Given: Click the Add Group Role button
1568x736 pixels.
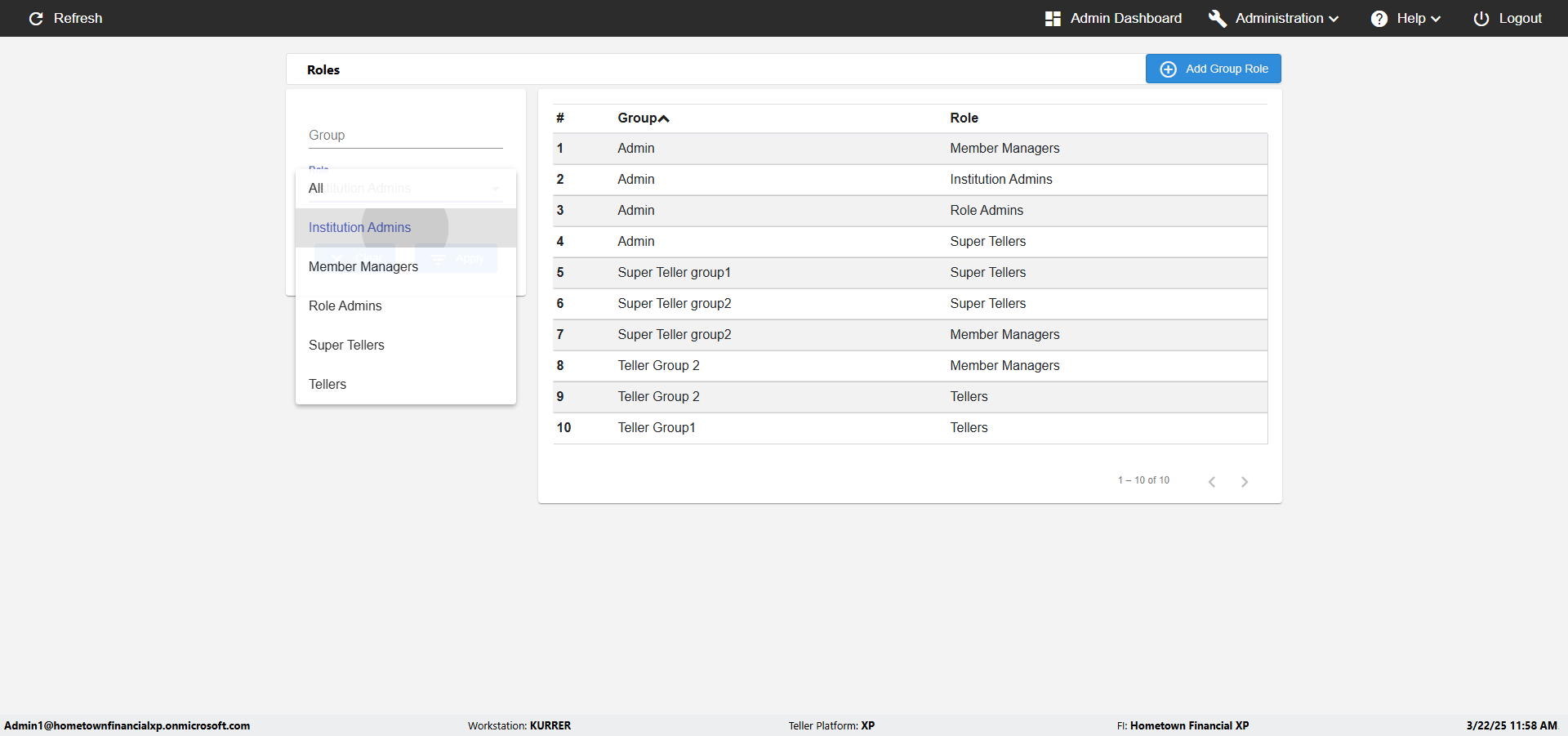Looking at the screenshot, I should pyautogui.click(x=1213, y=69).
